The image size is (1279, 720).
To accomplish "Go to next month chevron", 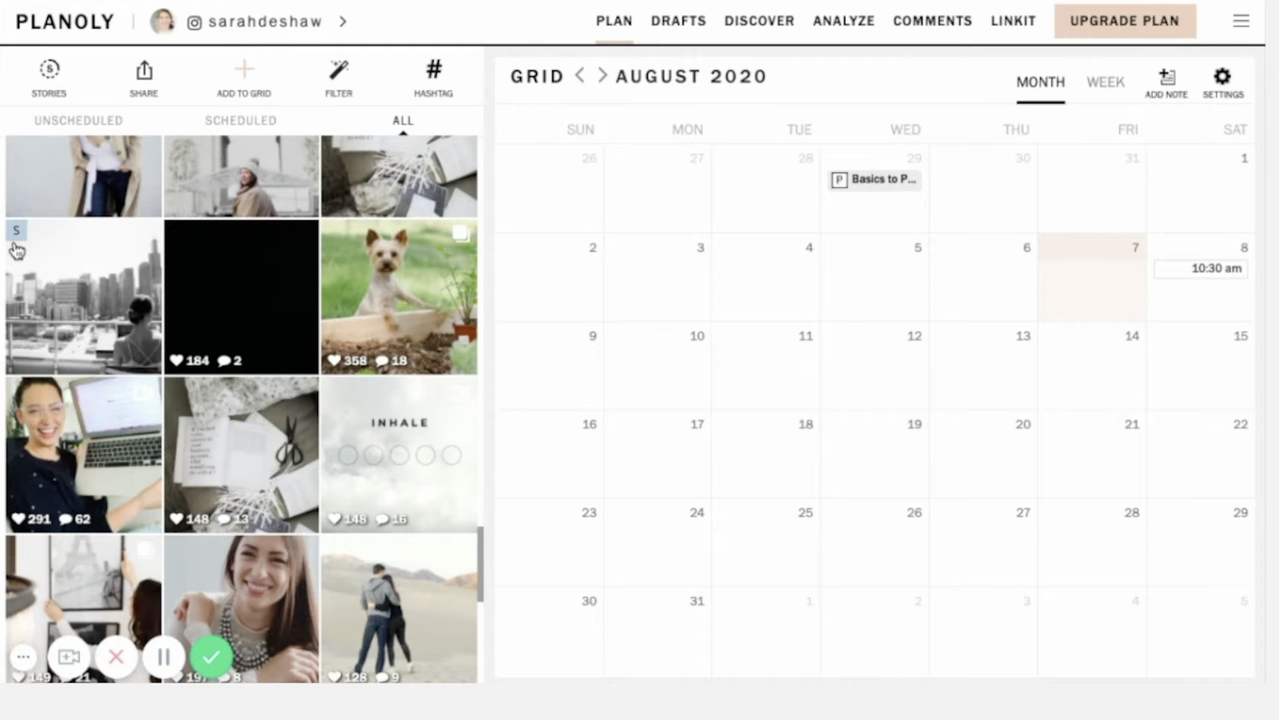I will (602, 76).
